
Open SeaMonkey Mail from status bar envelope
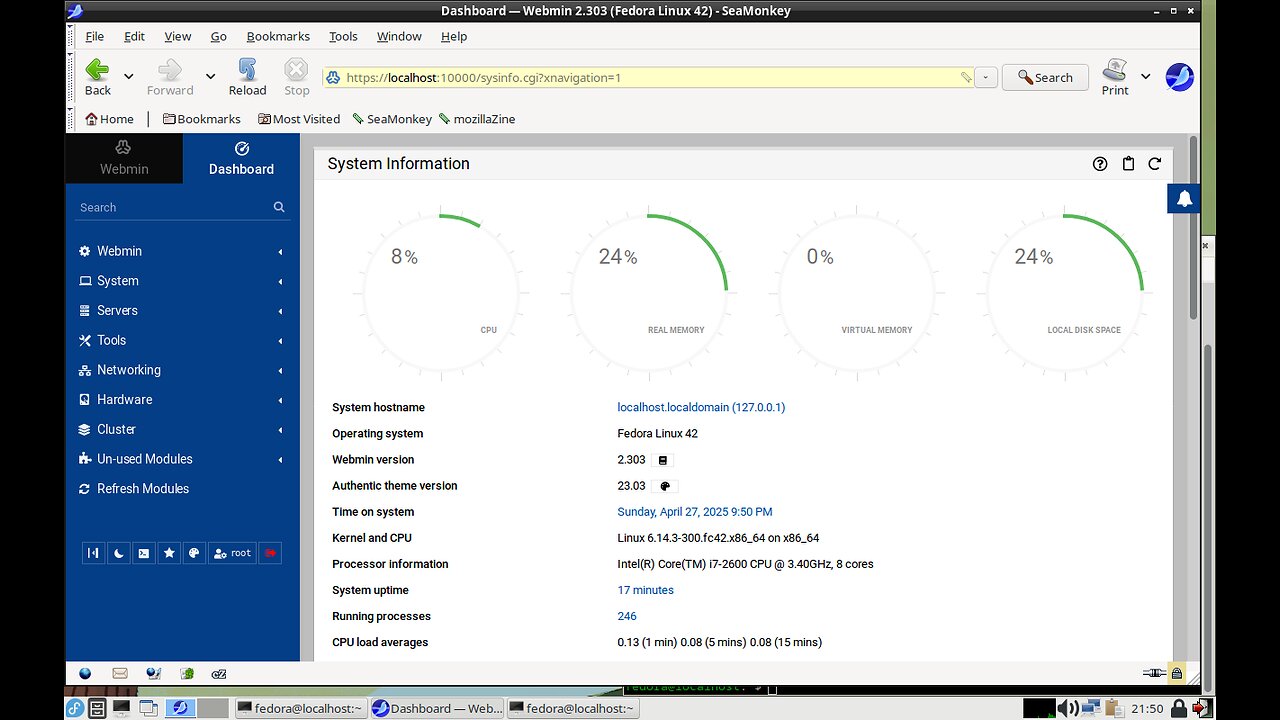pyautogui.click(x=120, y=674)
